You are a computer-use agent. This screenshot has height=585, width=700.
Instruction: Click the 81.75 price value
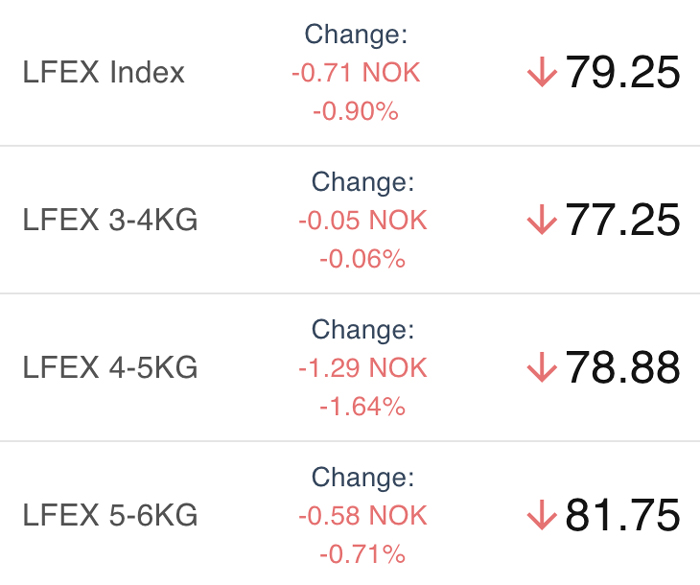(x=623, y=515)
